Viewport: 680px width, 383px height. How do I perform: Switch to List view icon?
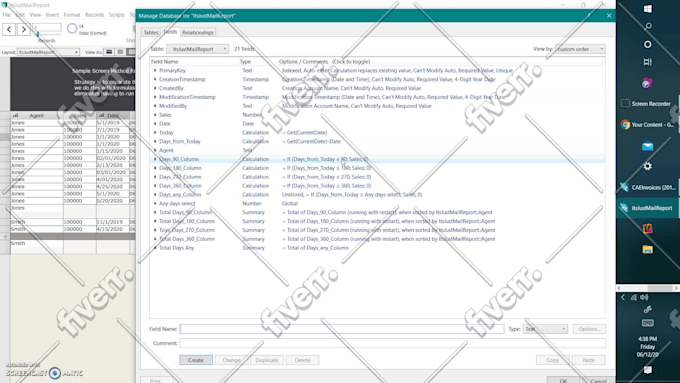coord(120,52)
